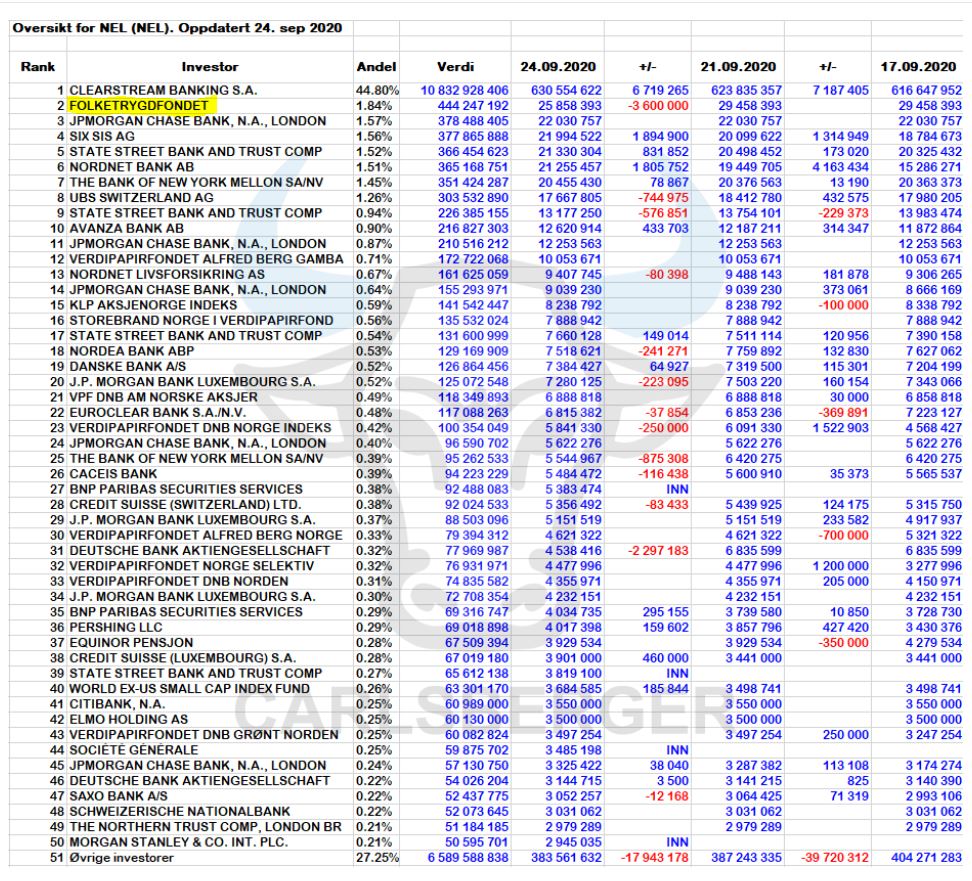Click the red -700 000 change value
The image size is (972, 881).
tap(843, 536)
